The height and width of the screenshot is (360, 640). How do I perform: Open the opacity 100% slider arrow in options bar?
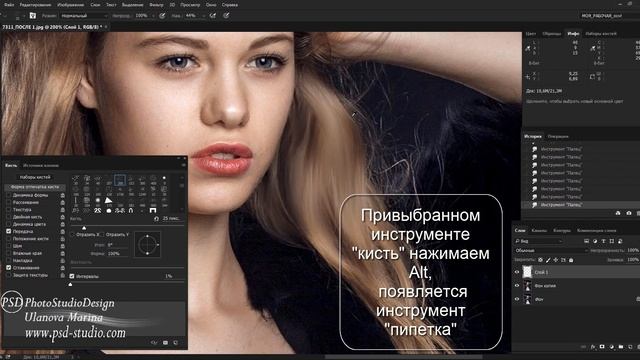[x=153, y=16]
